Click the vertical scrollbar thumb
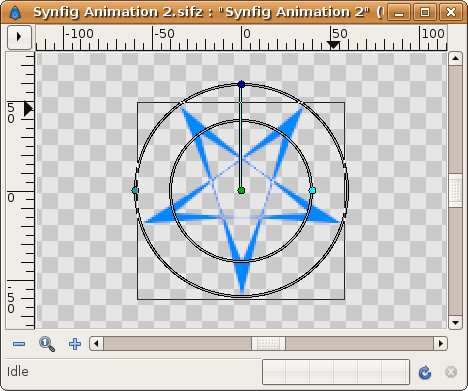468x391 pixels. click(x=455, y=191)
